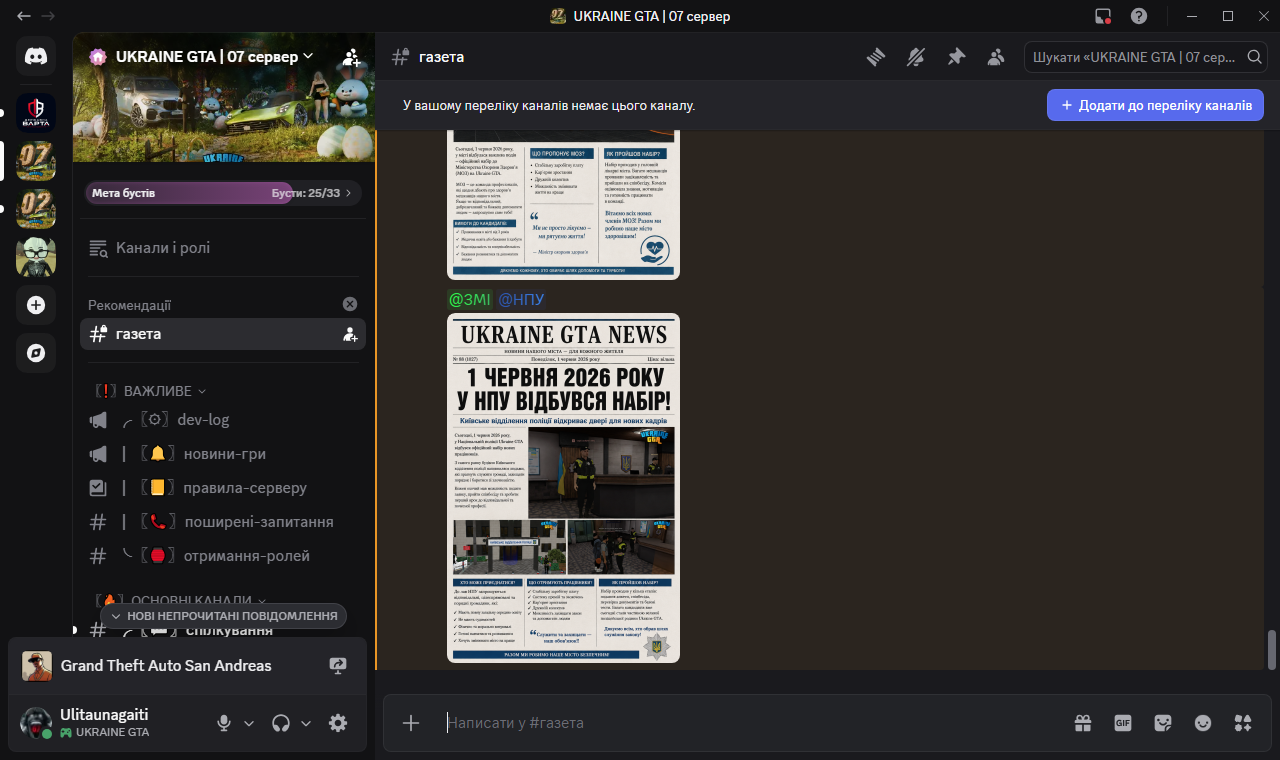
Task: Click Додати до переліку каналів button
Action: [1155, 105]
